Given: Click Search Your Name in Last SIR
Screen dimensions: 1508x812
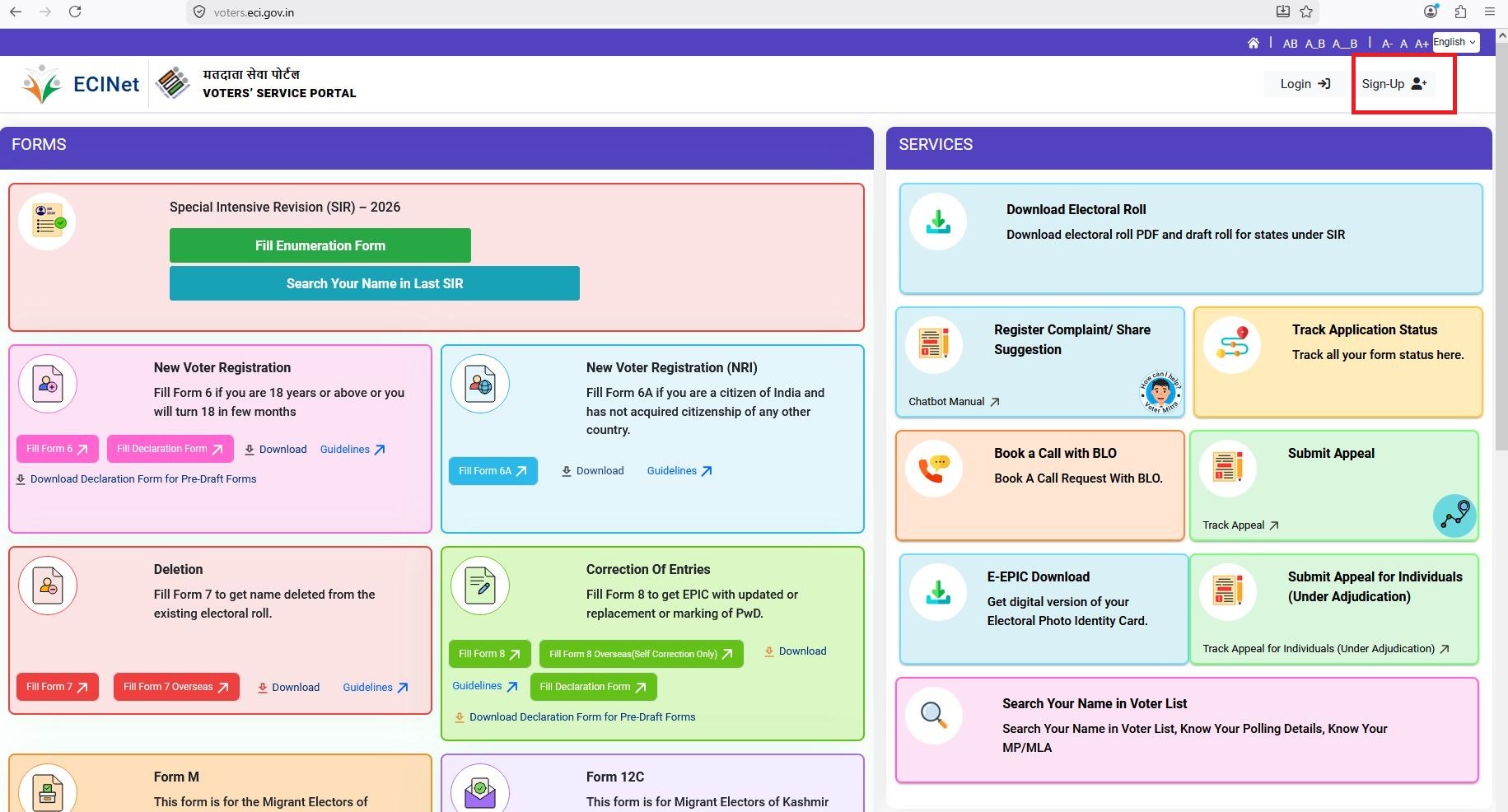Looking at the screenshot, I should 375,283.
